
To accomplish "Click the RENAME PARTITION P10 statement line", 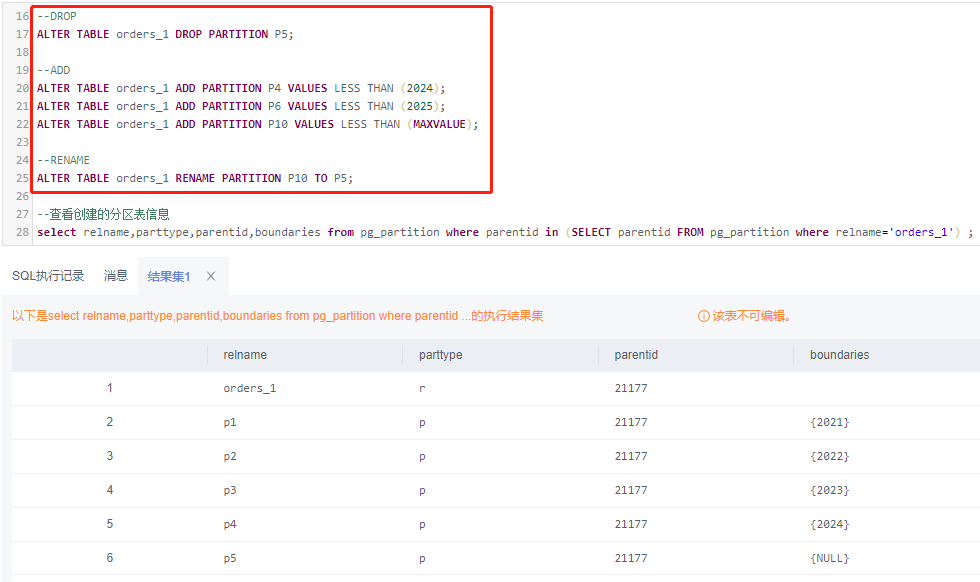I will coord(195,178).
